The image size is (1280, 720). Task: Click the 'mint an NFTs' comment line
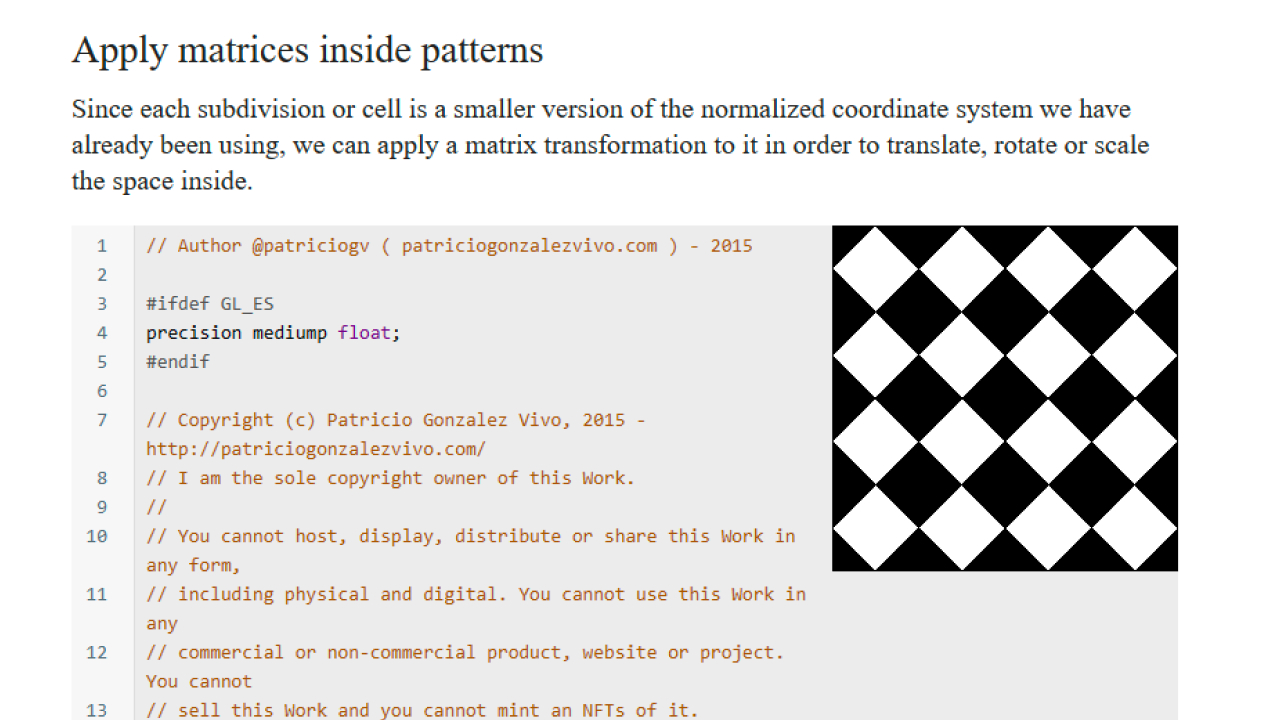(421, 710)
